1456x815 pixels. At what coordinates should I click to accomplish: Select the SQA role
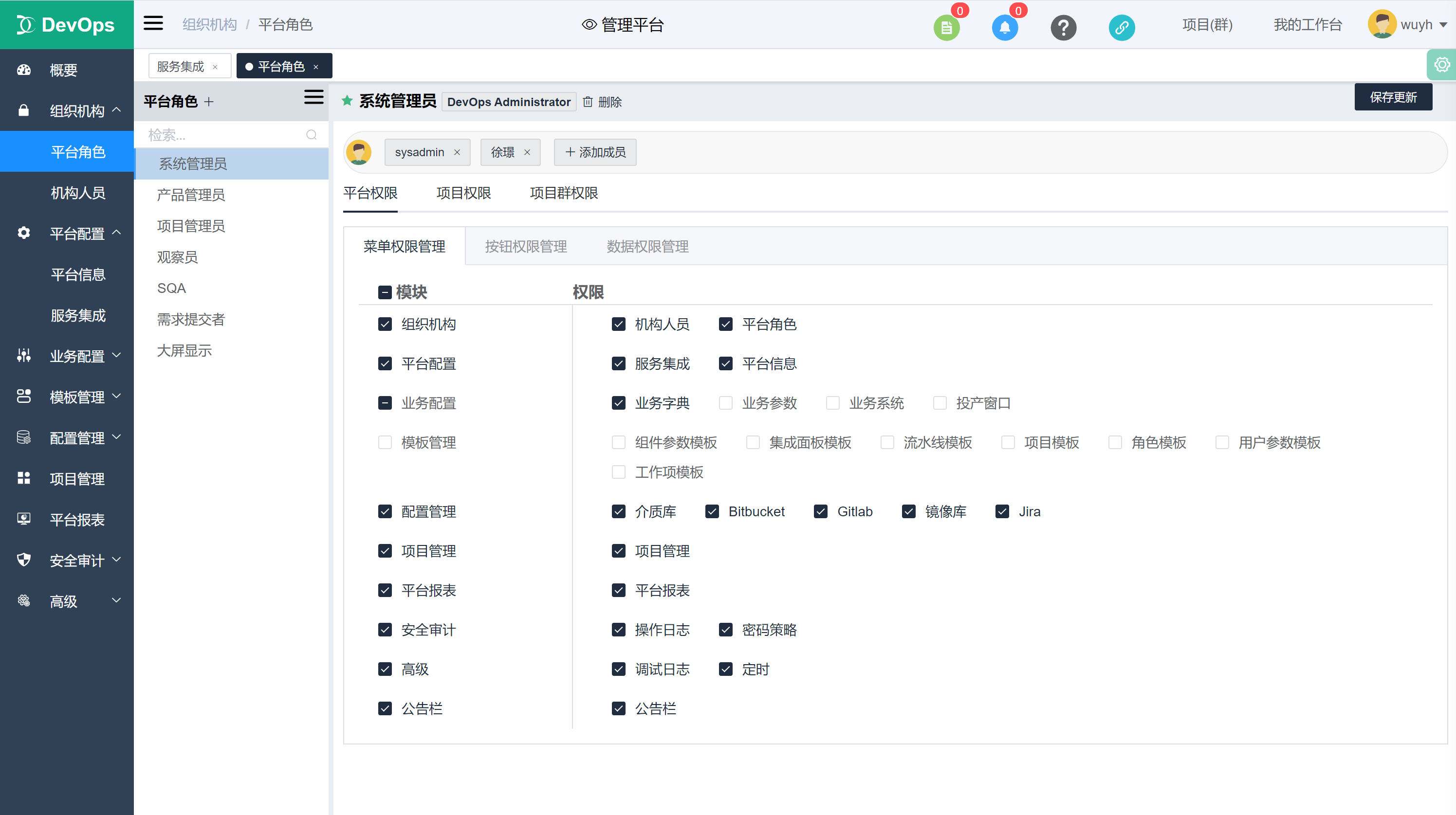pos(231,288)
